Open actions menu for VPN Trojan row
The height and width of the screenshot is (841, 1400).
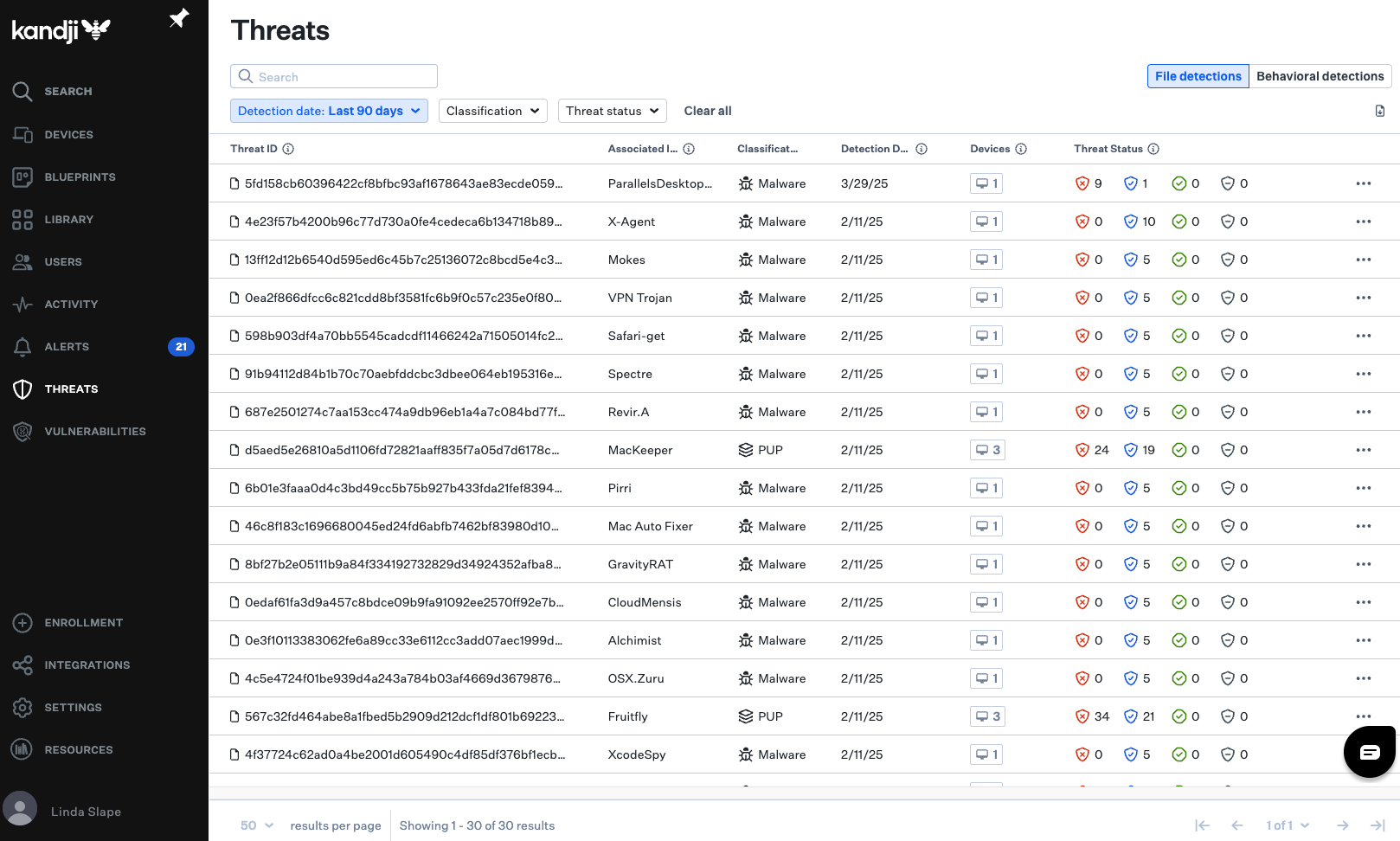tap(1364, 298)
